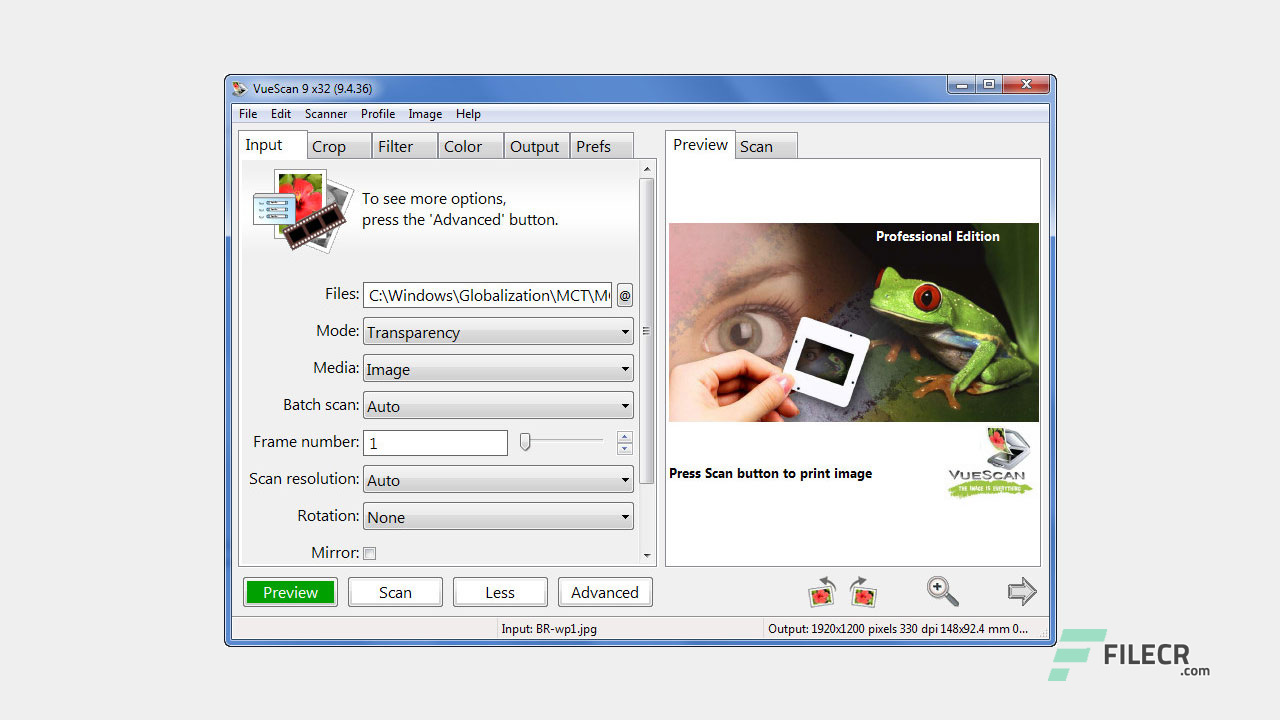Switch to the Prefs tab
The image size is (1280, 720).
601,146
